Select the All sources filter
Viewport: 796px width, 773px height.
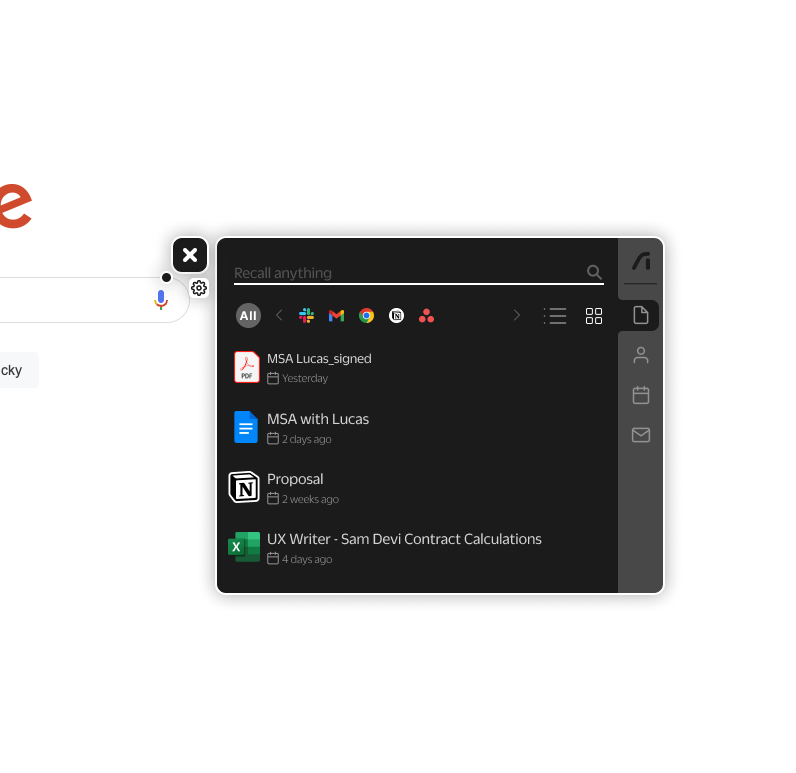[x=248, y=316]
